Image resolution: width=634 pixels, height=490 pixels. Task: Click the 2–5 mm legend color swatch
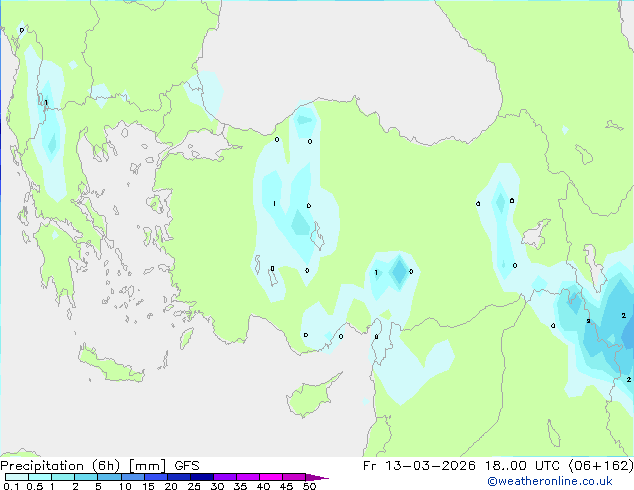[86, 477]
